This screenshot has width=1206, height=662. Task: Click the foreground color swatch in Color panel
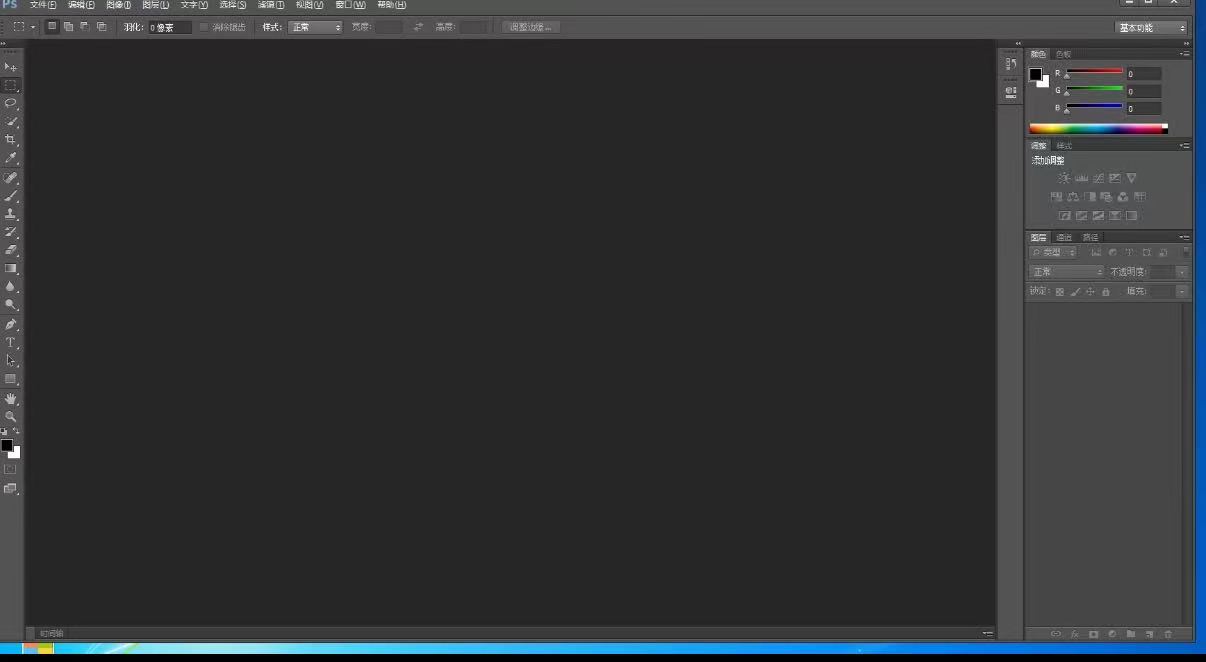coord(1036,74)
